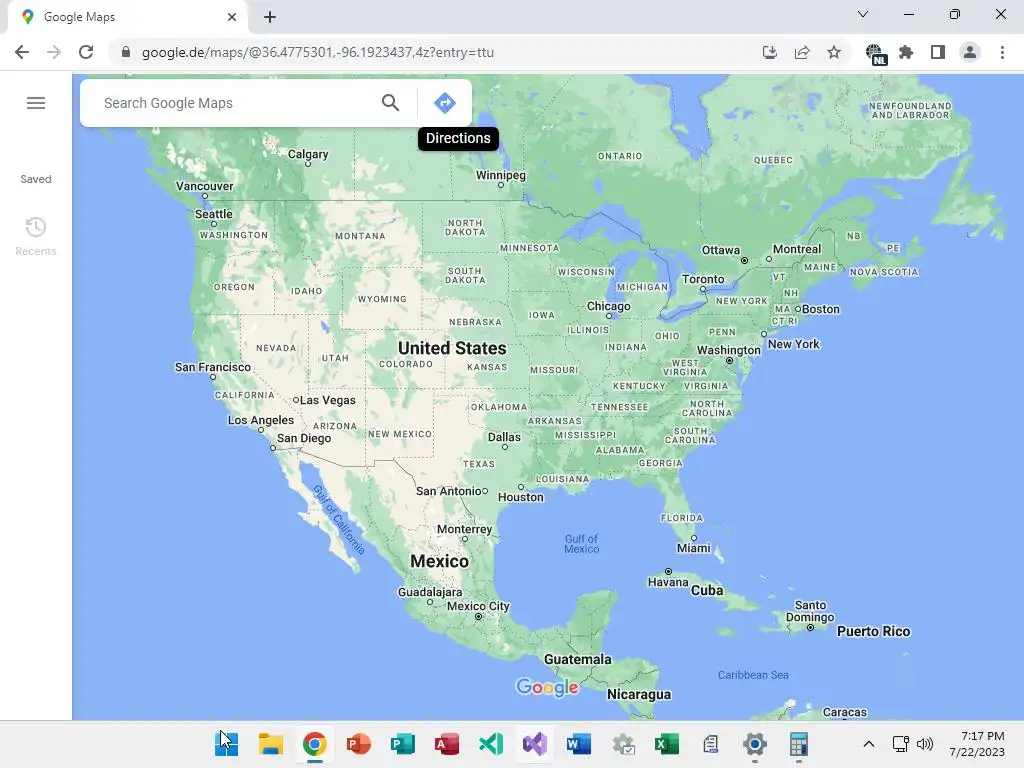
Task: Open Chrome three-dot menu
Action: (1002, 52)
